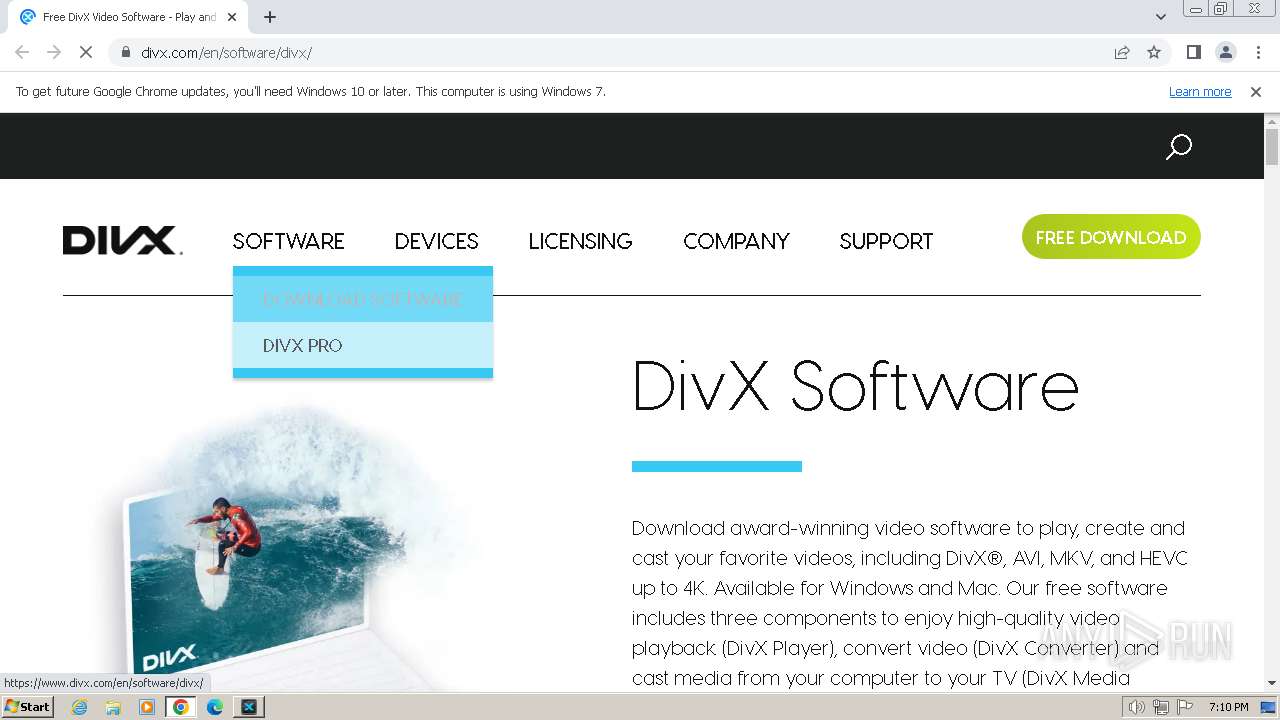Viewport: 1280px width, 720px height.
Task: Choose DIVX PRO in the dropdown
Action: point(363,345)
